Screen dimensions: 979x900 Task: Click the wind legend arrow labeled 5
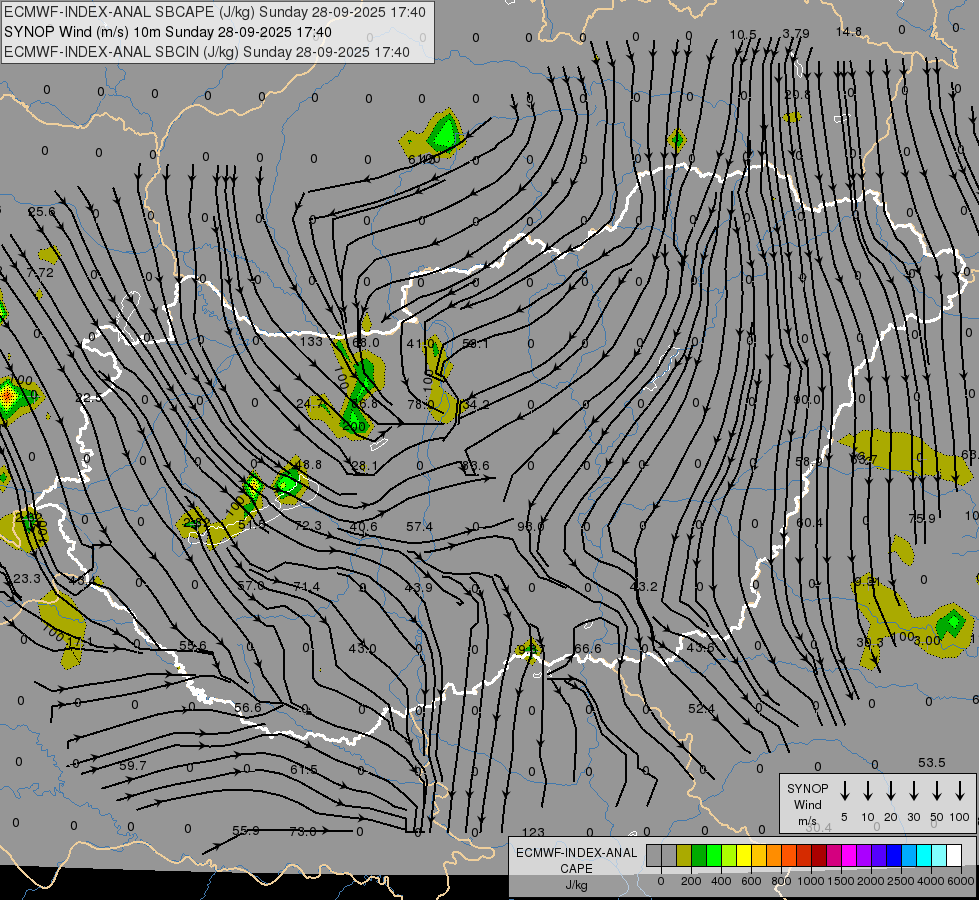click(x=844, y=791)
